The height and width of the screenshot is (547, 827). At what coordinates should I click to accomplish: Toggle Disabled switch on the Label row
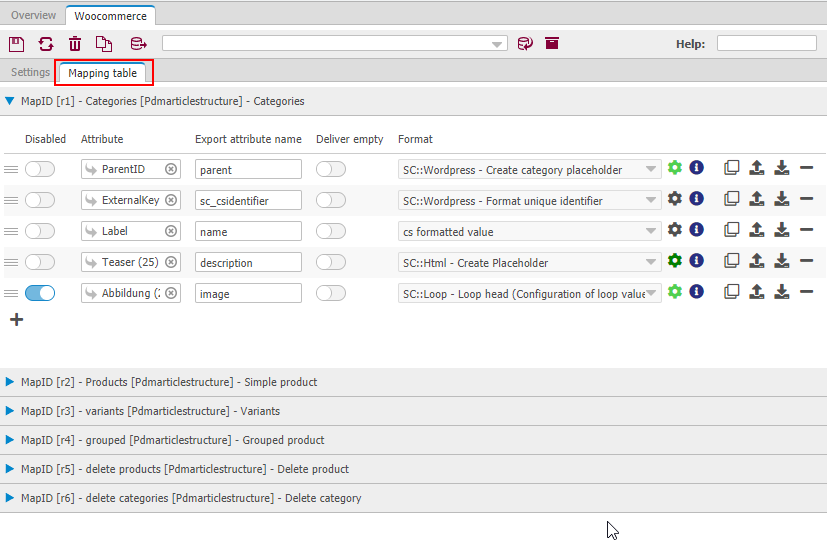40,231
